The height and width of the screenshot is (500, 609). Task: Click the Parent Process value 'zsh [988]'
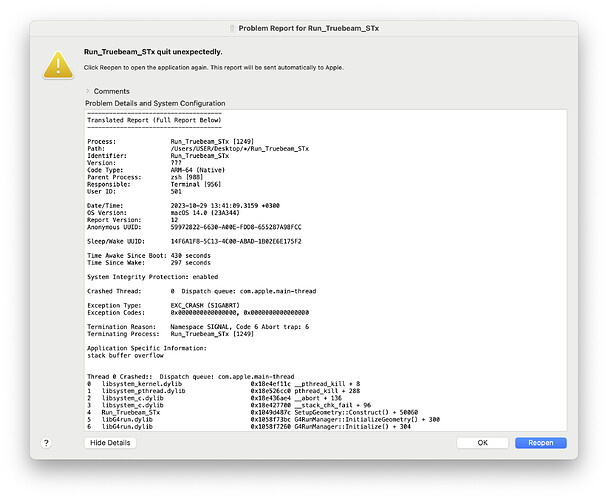point(186,177)
